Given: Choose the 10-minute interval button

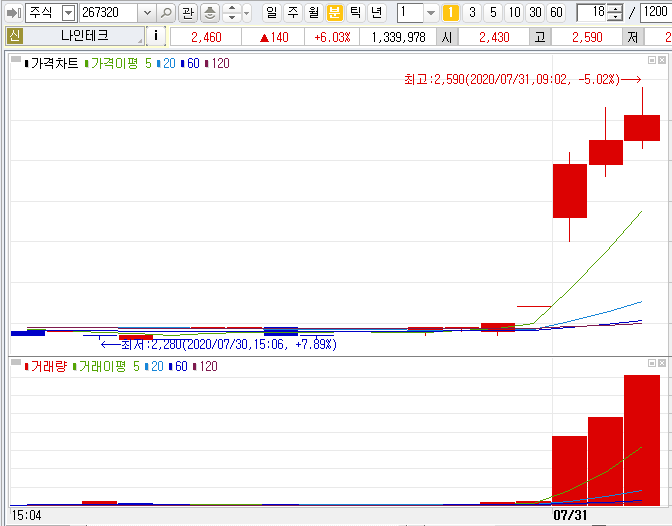Looking at the screenshot, I should (x=514, y=13).
